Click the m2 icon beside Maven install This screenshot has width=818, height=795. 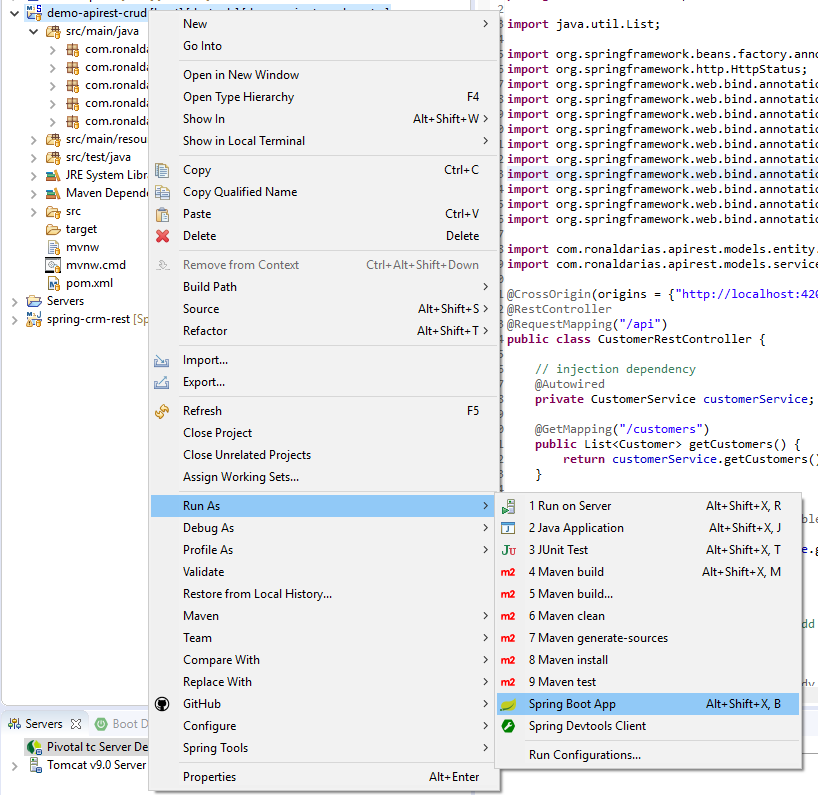click(x=508, y=660)
